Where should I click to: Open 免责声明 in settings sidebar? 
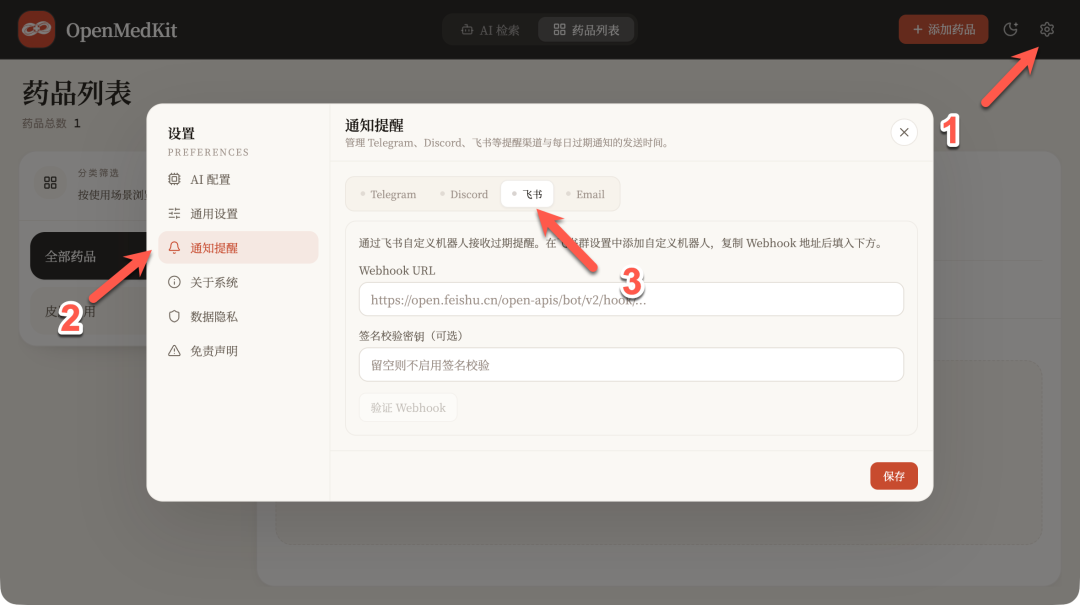[238, 351]
